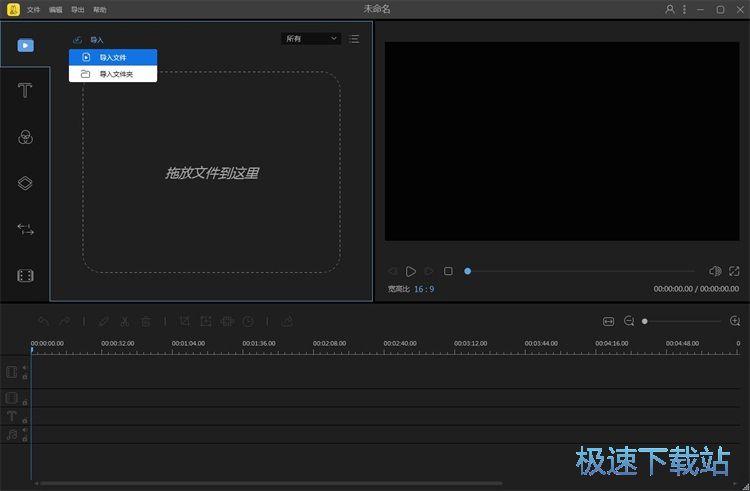Click the pencil edit icon in timeline toolbar
Image resolution: width=750 pixels, height=491 pixels.
point(103,321)
